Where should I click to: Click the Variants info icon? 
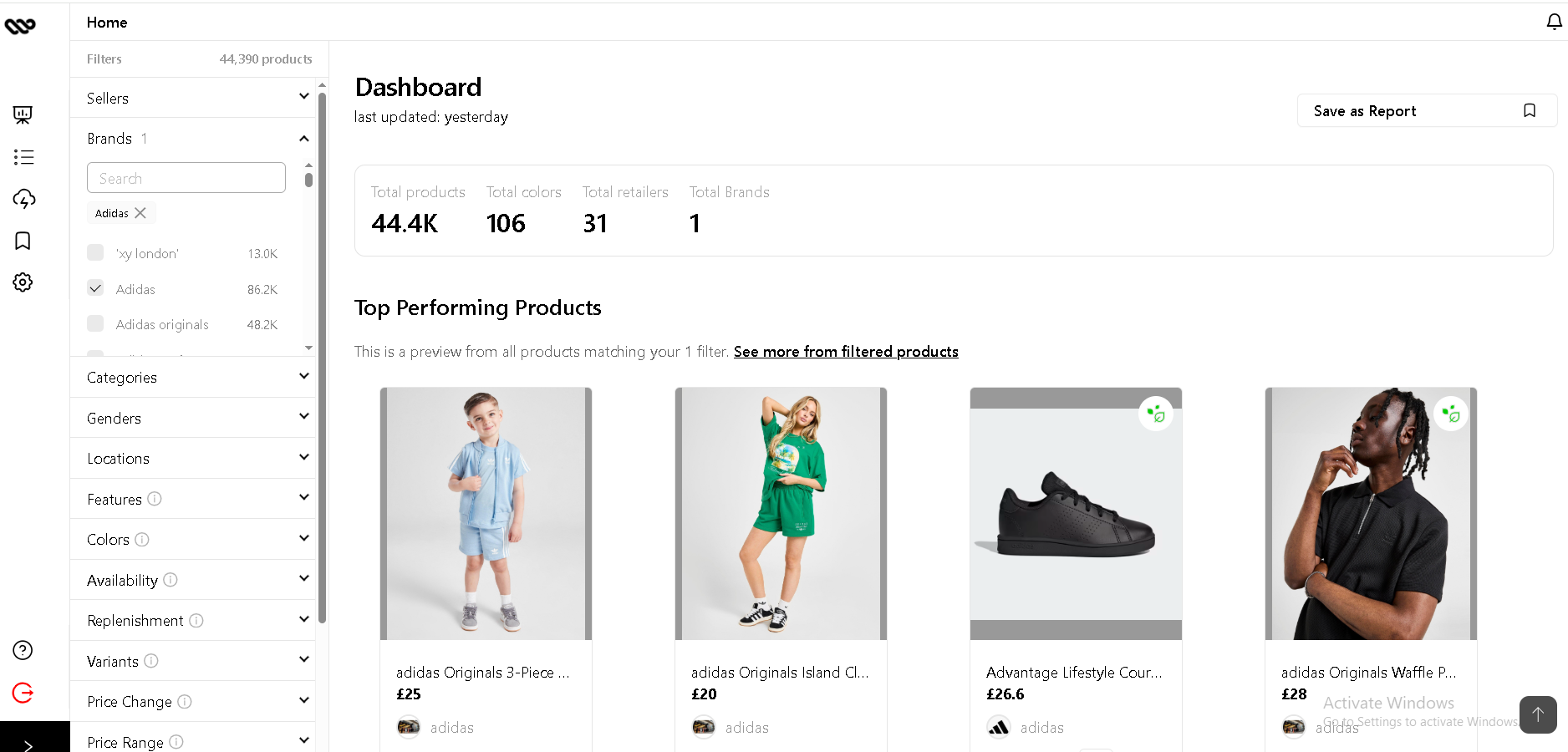tap(151, 661)
